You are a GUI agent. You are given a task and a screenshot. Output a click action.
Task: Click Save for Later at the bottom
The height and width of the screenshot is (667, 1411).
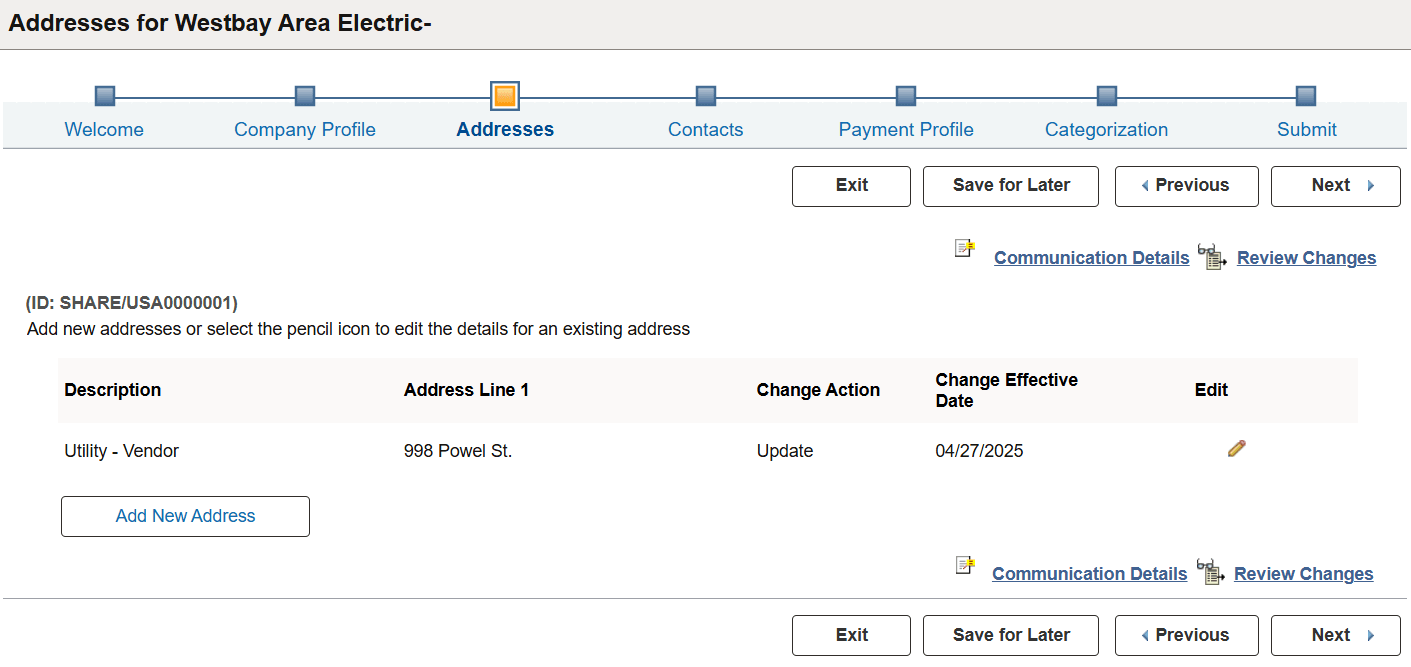click(x=1010, y=635)
